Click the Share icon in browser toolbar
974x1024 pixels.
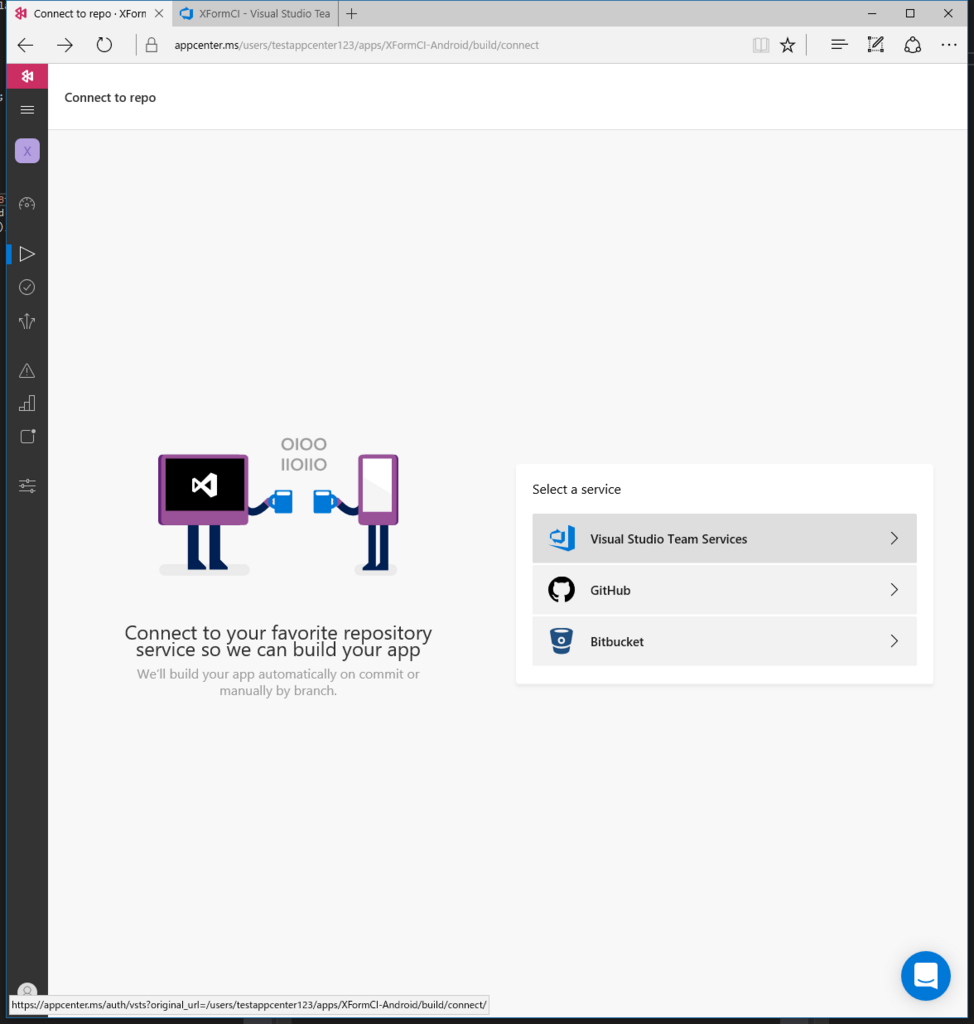coord(913,45)
